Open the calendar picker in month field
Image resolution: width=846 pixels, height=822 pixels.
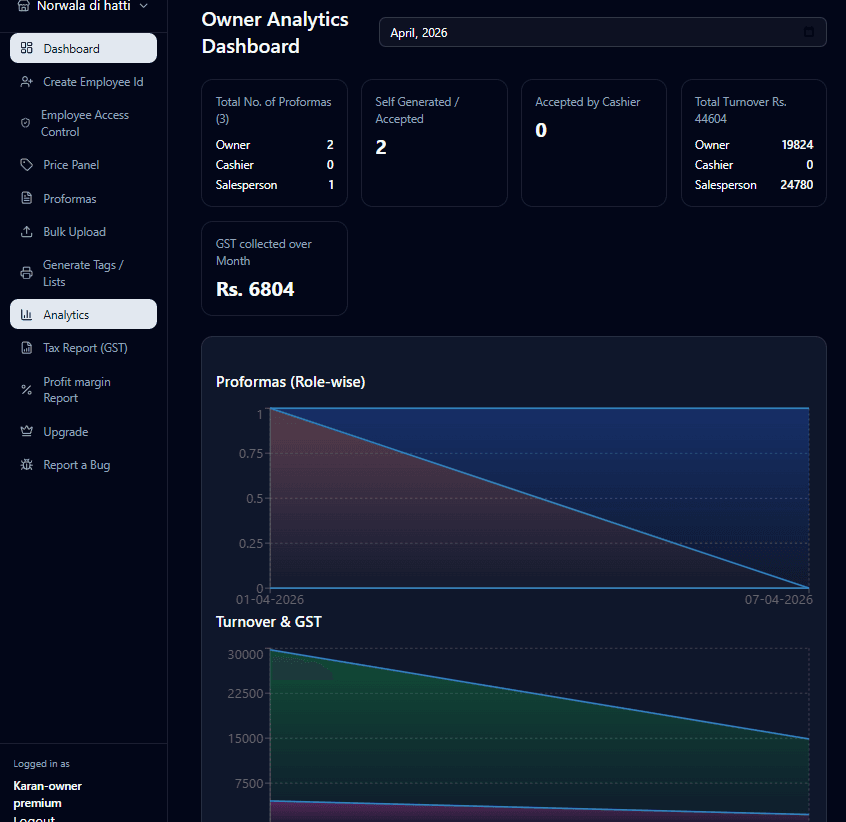point(809,32)
